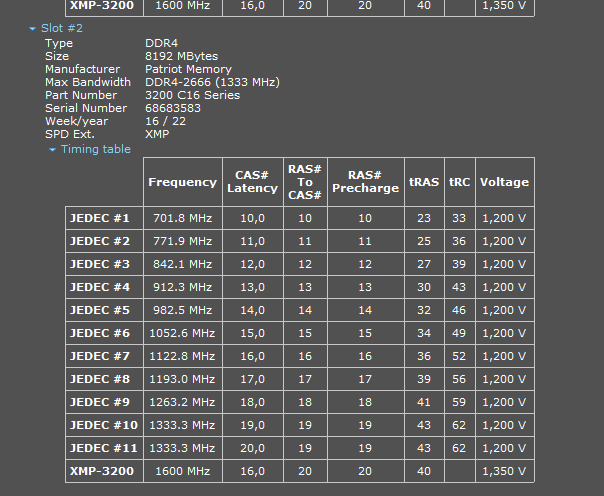The width and height of the screenshot is (604, 496).
Task: Collapse the Slot #2 section
Action: pos(62,29)
